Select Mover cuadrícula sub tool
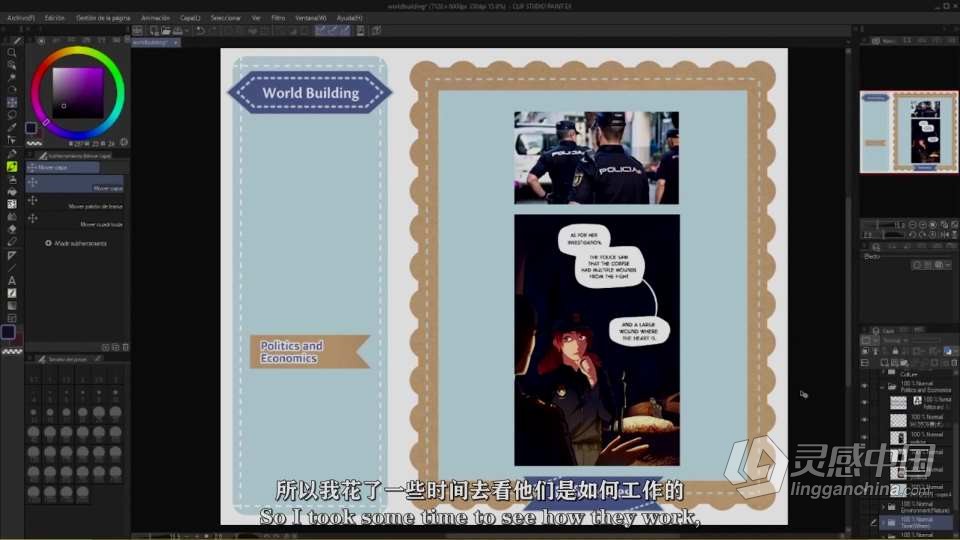The image size is (960, 540). click(75, 220)
